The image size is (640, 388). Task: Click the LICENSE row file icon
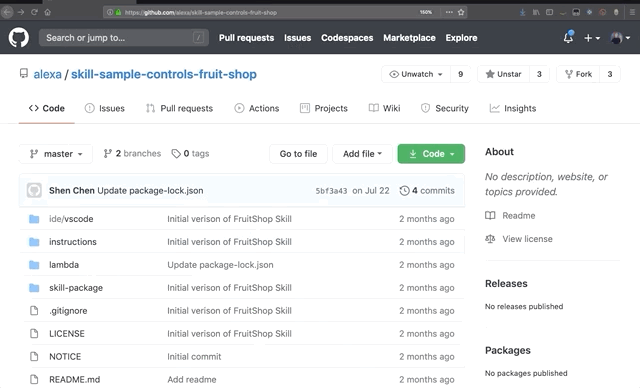[x=34, y=334]
